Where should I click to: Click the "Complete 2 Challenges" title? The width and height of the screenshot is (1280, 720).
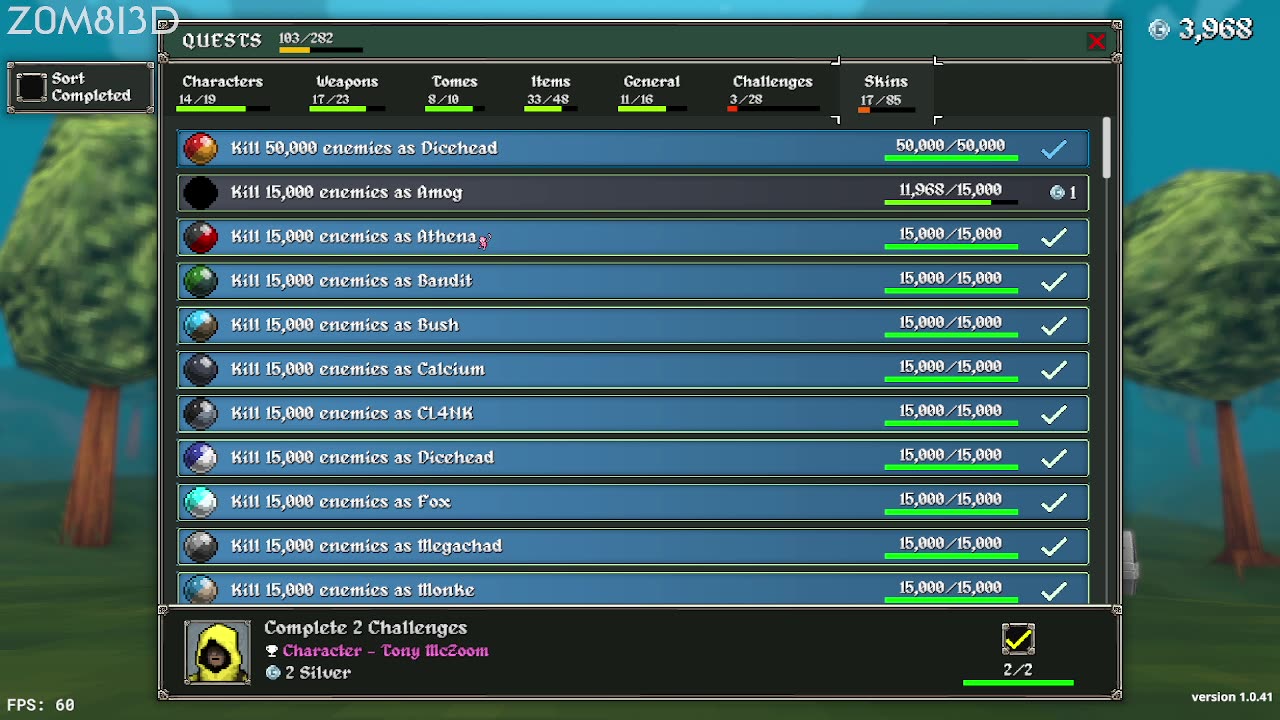[x=365, y=628]
